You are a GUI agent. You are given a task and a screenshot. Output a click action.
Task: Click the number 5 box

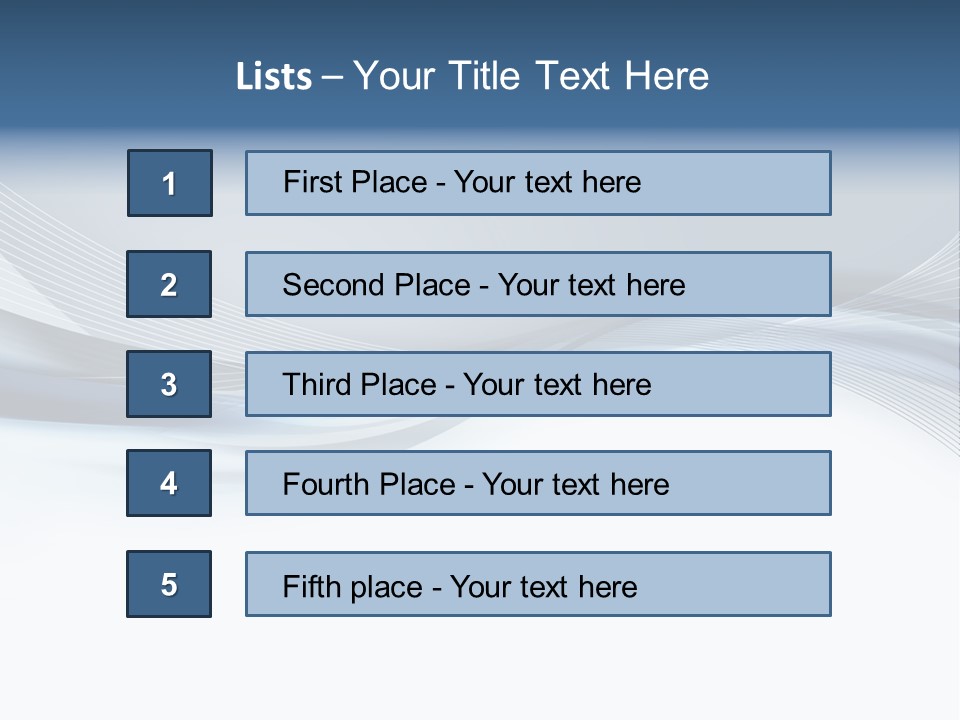click(169, 584)
